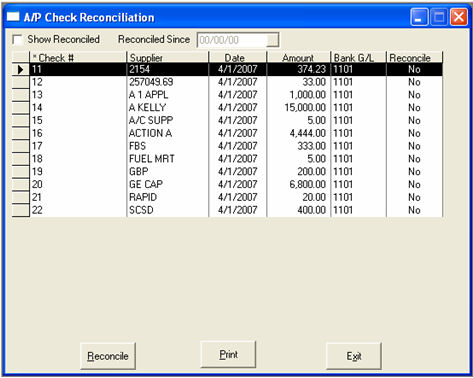
Task: Minimize the A/P Check Reconciliation window
Action: 419,17
